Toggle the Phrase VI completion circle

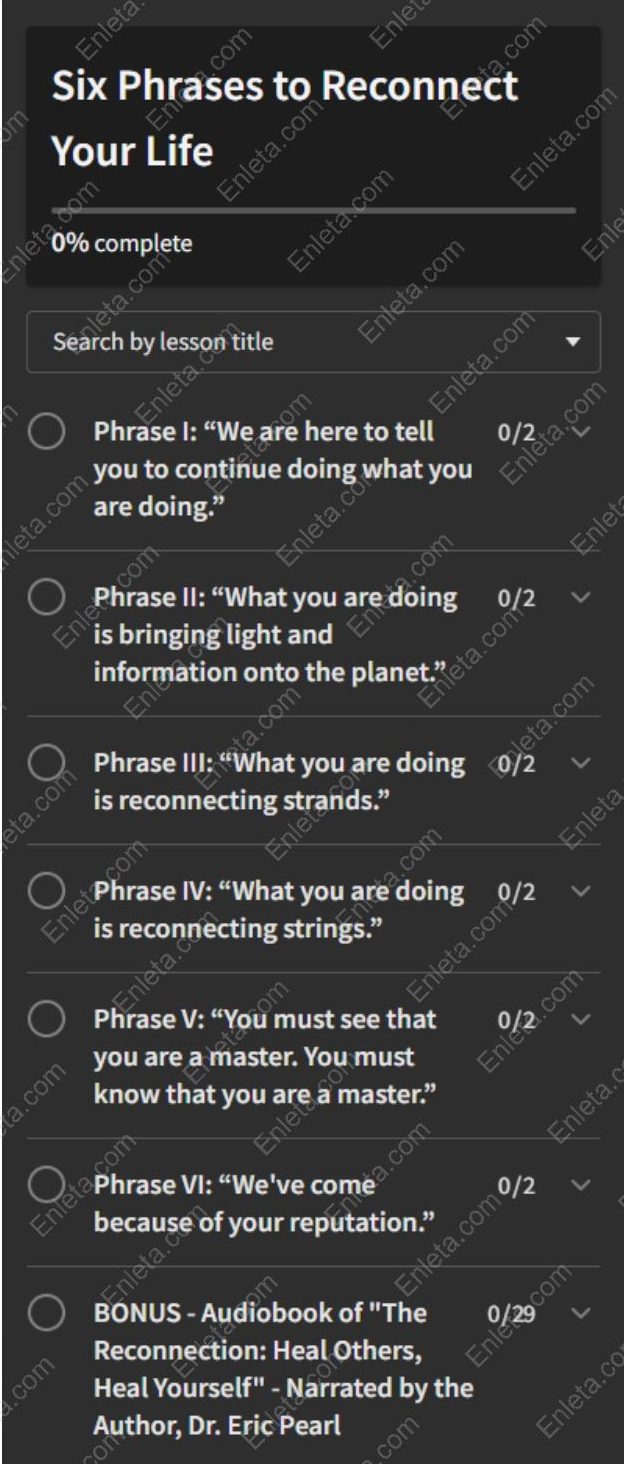pos(47,1185)
